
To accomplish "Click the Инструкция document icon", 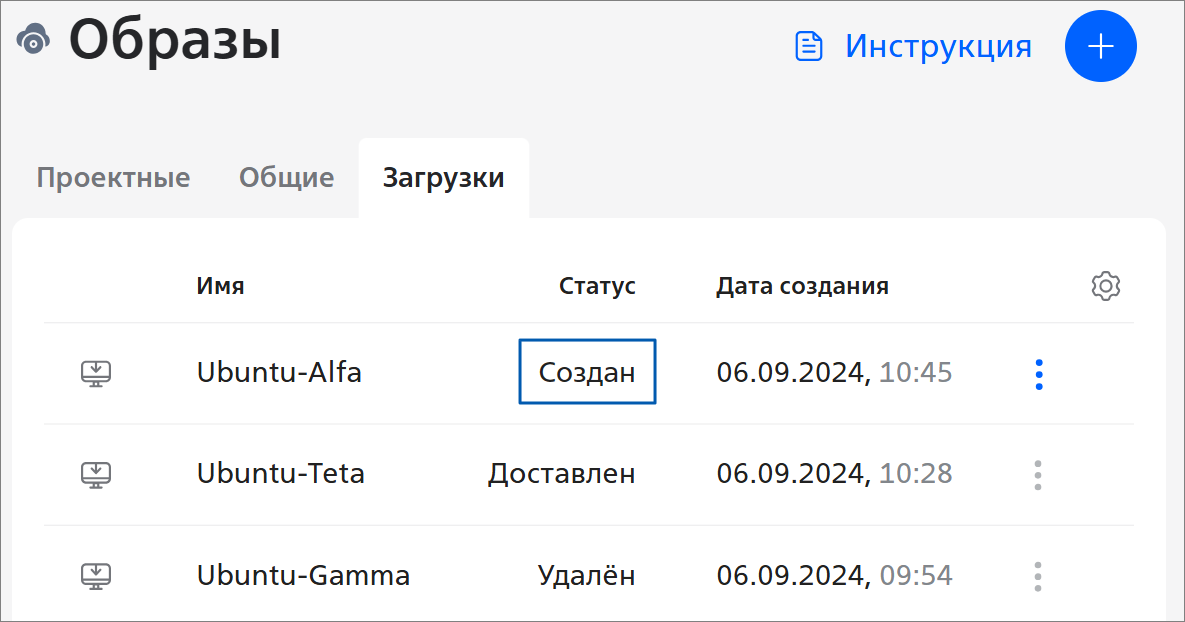I will pyautogui.click(x=808, y=46).
